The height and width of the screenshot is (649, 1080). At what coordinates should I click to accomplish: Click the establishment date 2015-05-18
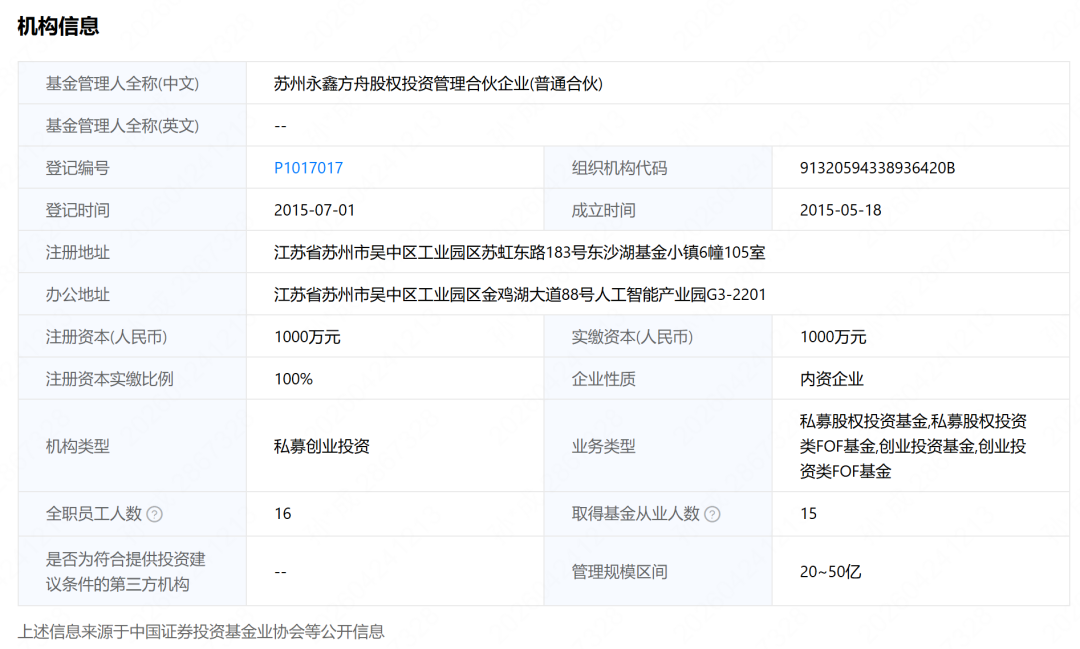(x=840, y=210)
